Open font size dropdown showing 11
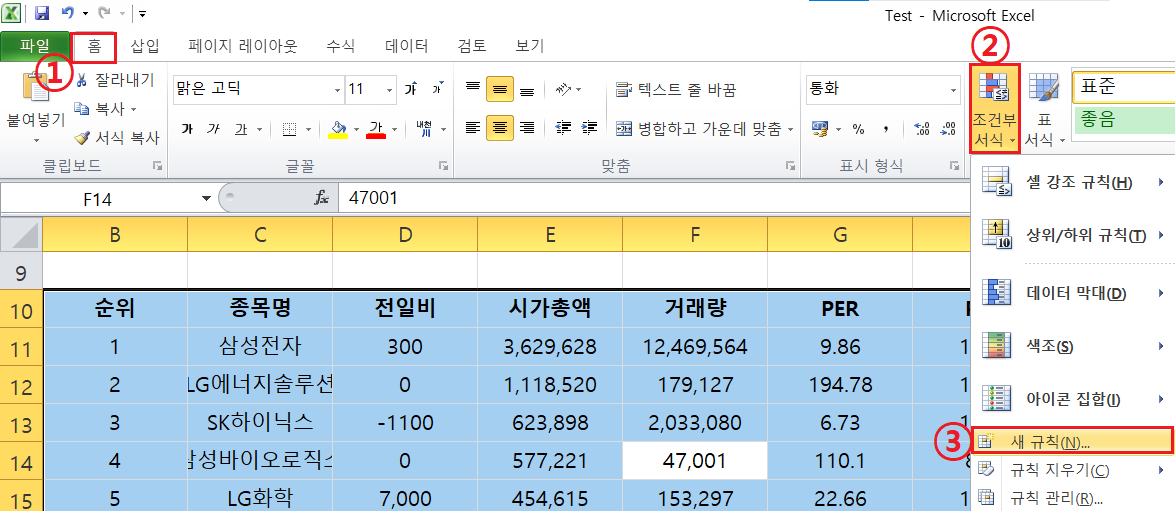The width and height of the screenshot is (1175, 511). [389, 89]
